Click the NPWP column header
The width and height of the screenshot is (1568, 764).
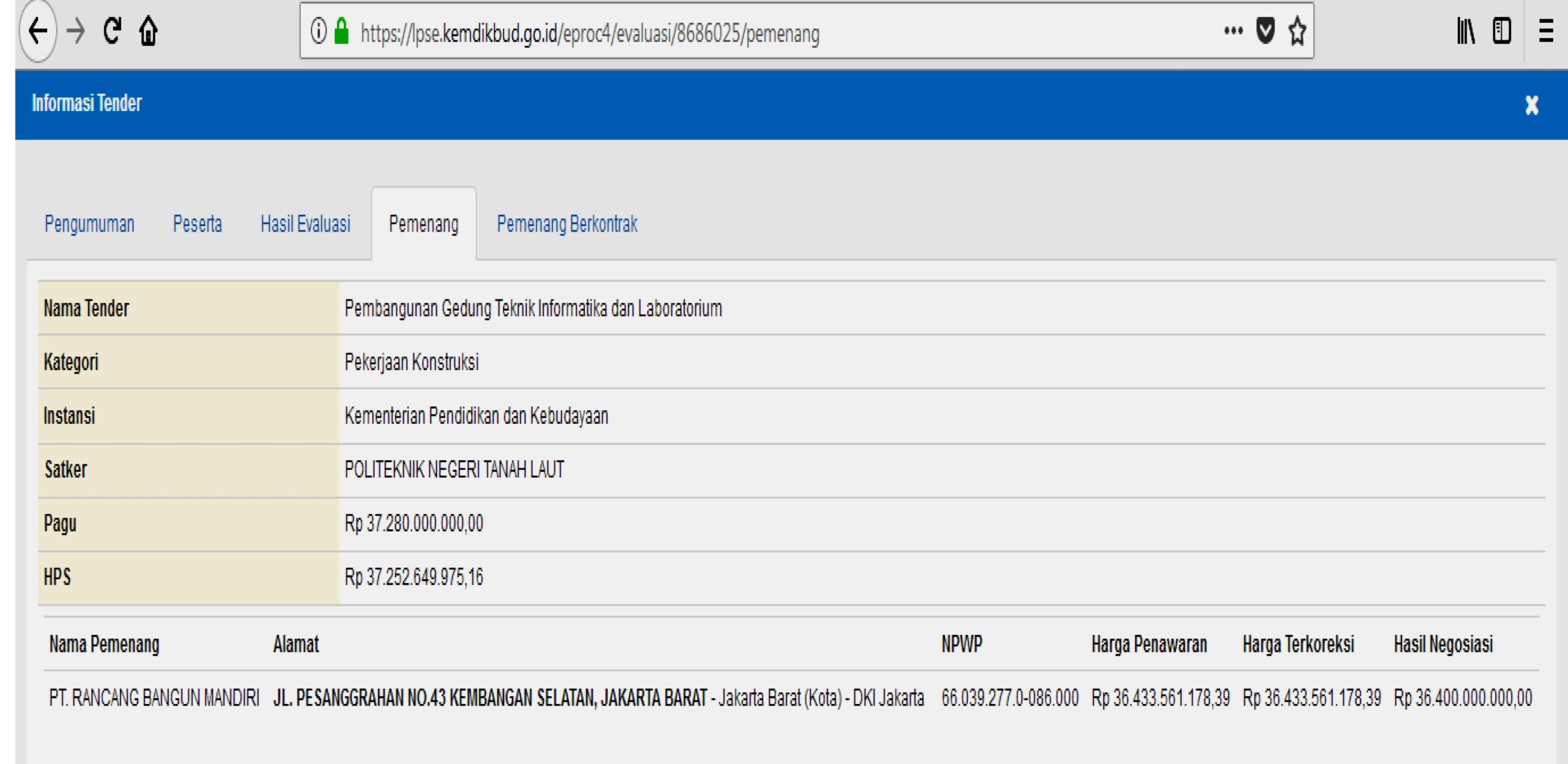pos(962,645)
